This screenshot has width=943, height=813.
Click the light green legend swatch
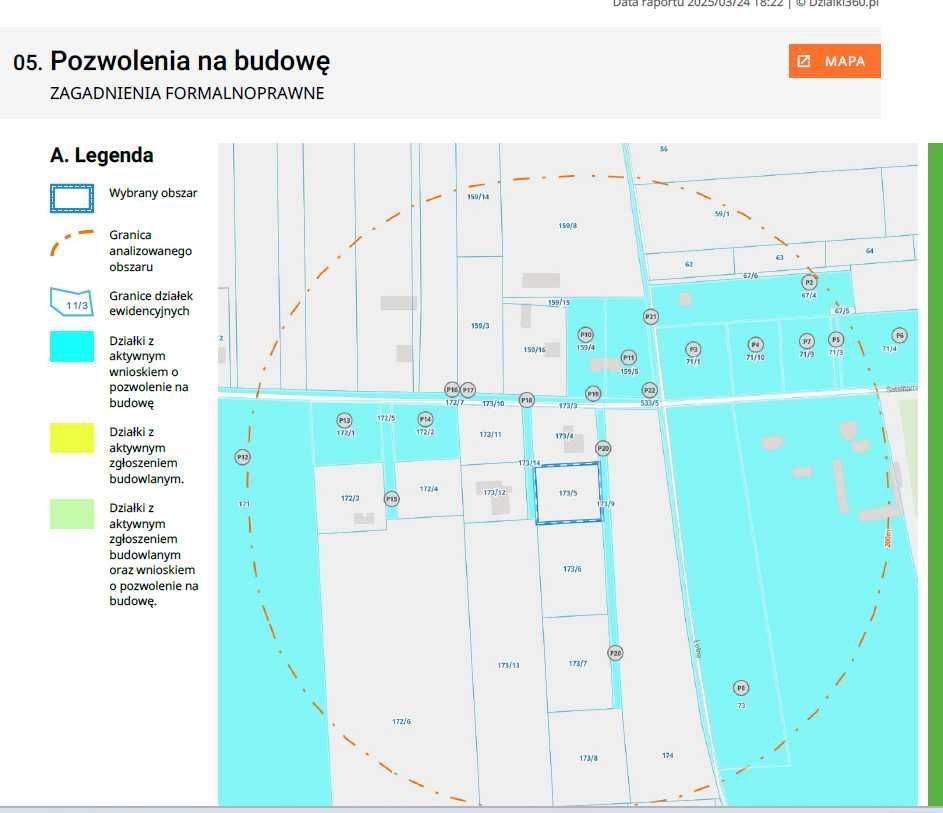[72, 514]
